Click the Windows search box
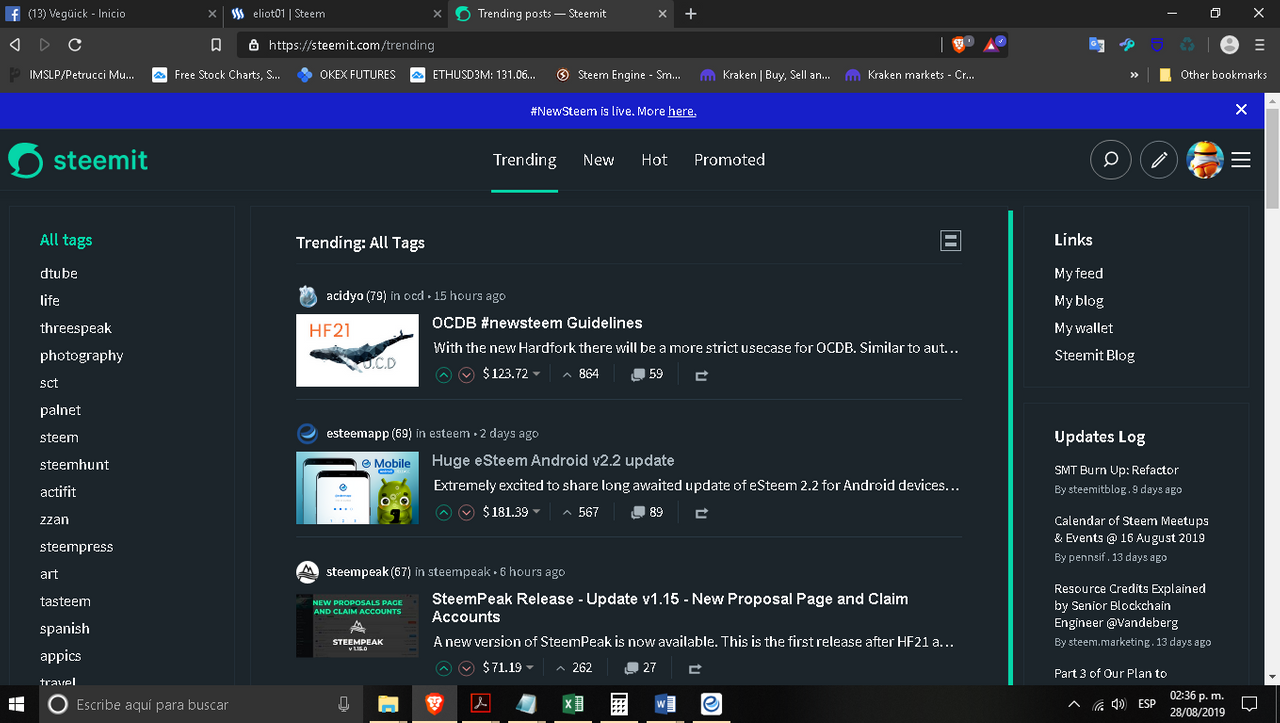This screenshot has width=1280, height=723. pos(200,704)
